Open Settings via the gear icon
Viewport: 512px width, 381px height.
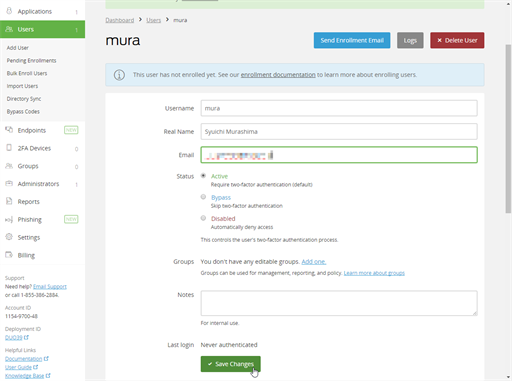click(9, 237)
